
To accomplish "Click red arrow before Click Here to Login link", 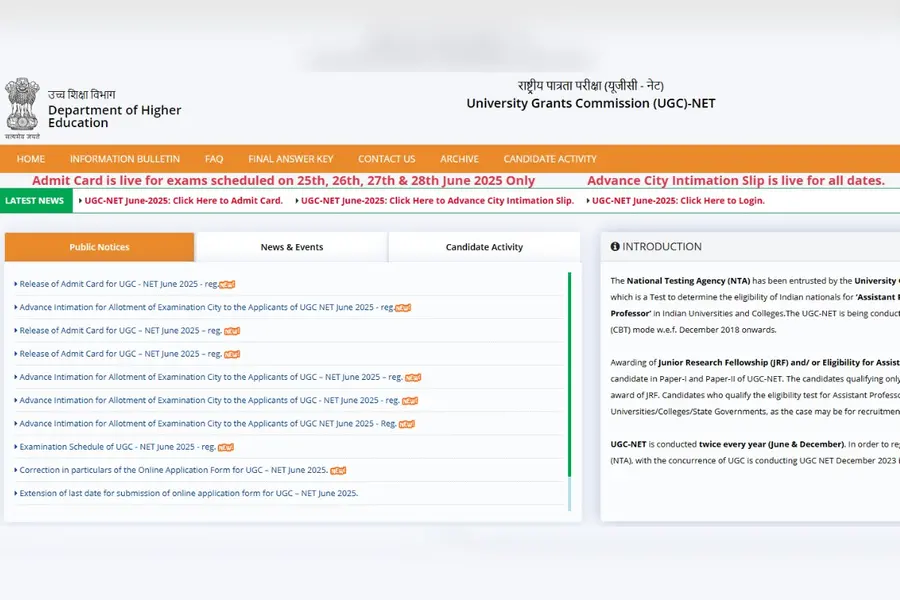I will coord(590,200).
